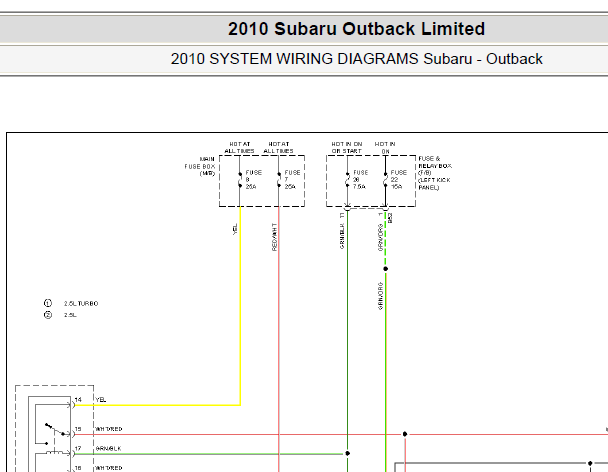Click the horizontal 'YEL' label at pin 14
The width and height of the screenshot is (608, 472).
tap(101, 399)
